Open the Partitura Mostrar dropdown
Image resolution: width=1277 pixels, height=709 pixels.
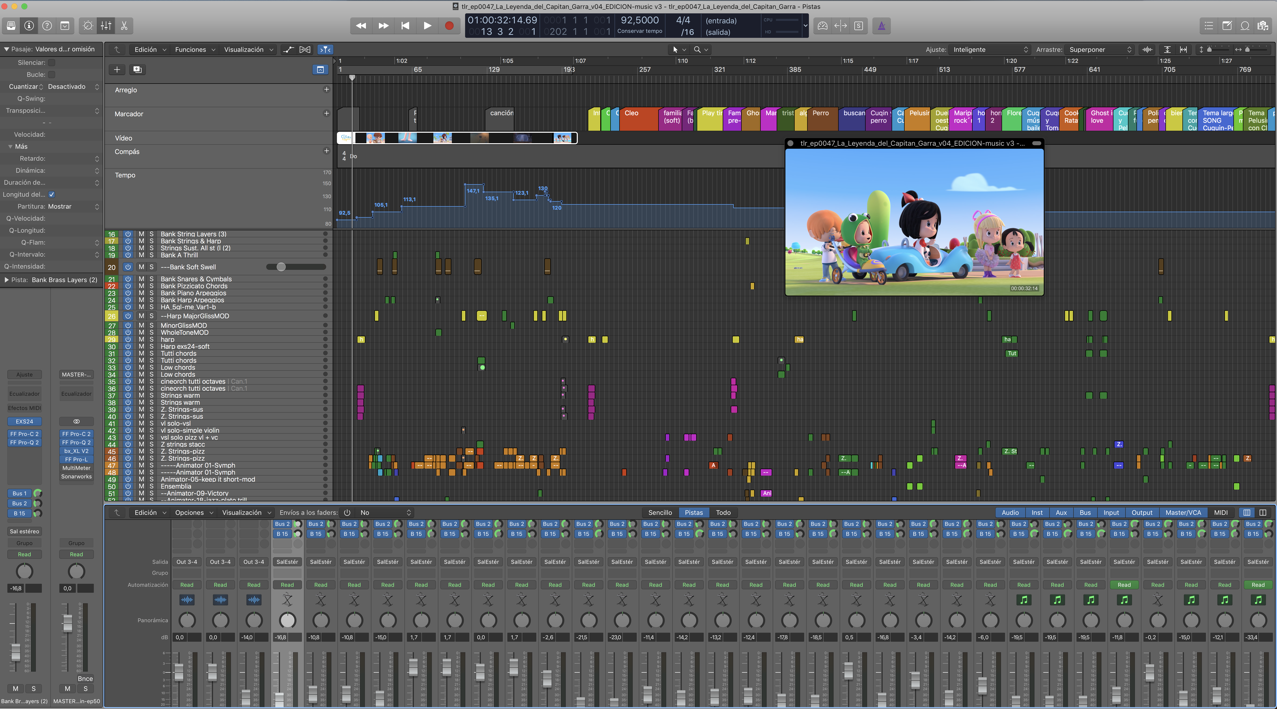pyautogui.click(x=73, y=207)
